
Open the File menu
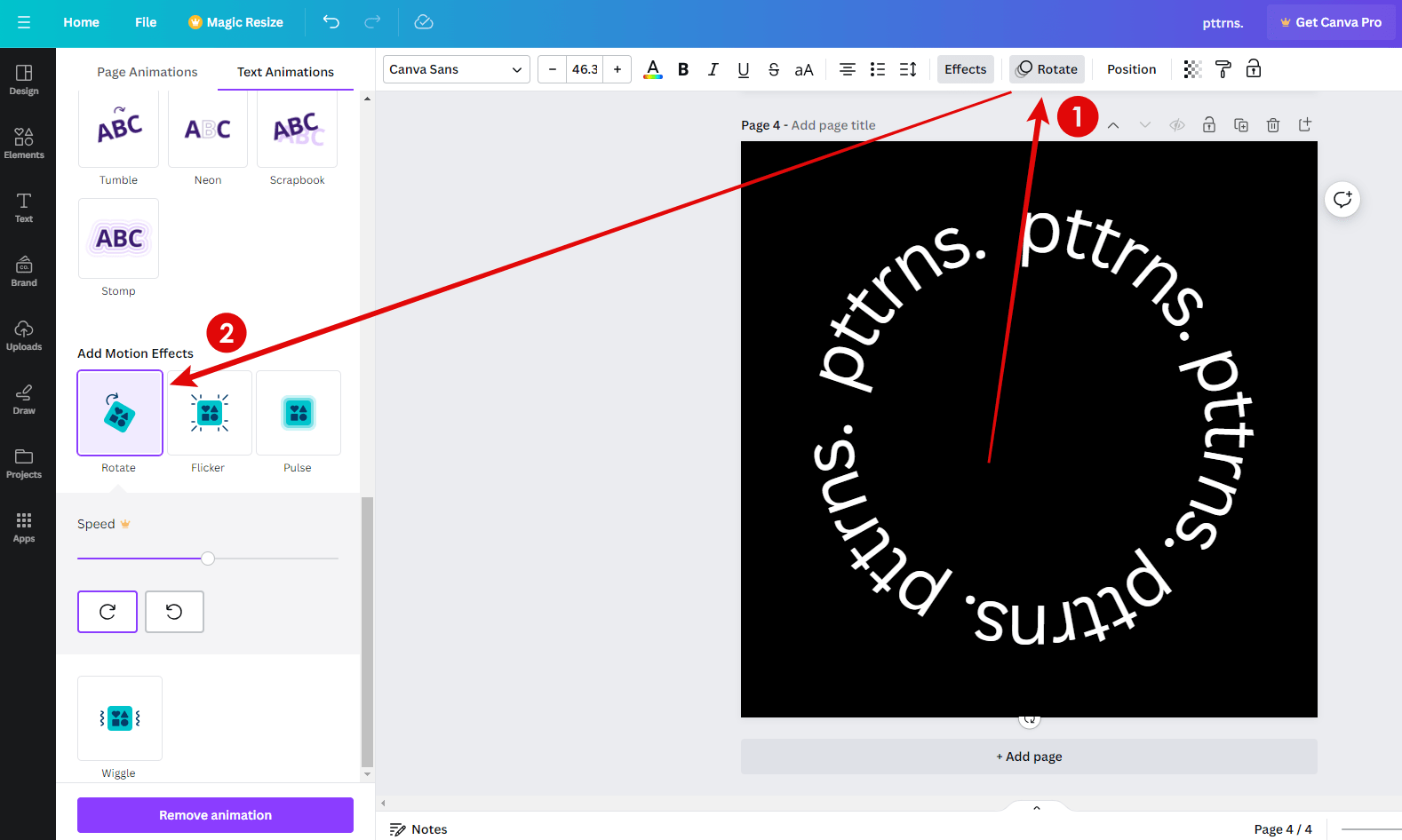pyautogui.click(x=146, y=22)
